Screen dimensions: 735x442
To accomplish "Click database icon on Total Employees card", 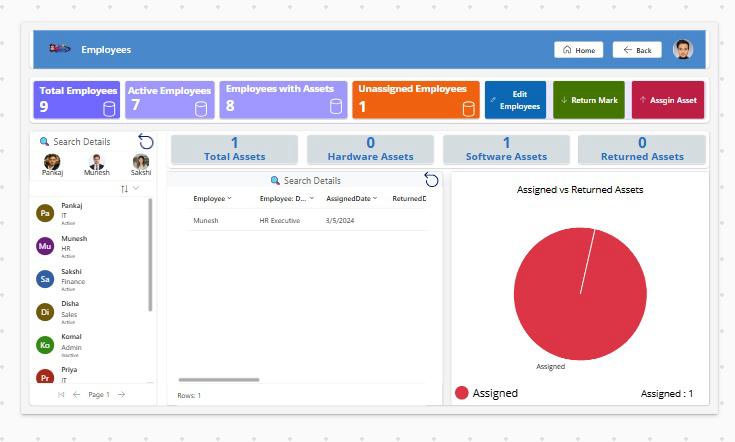I will pyautogui.click(x=109, y=109).
